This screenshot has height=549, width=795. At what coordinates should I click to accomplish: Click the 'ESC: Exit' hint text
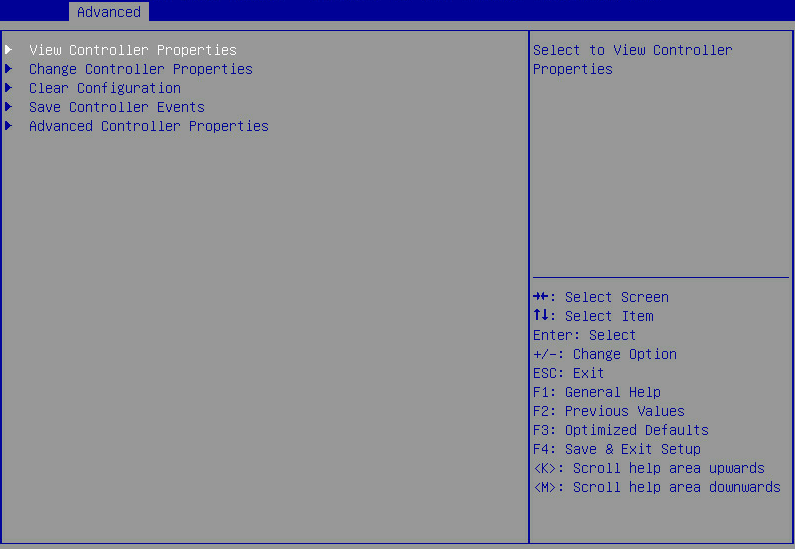tap(568, 373)
